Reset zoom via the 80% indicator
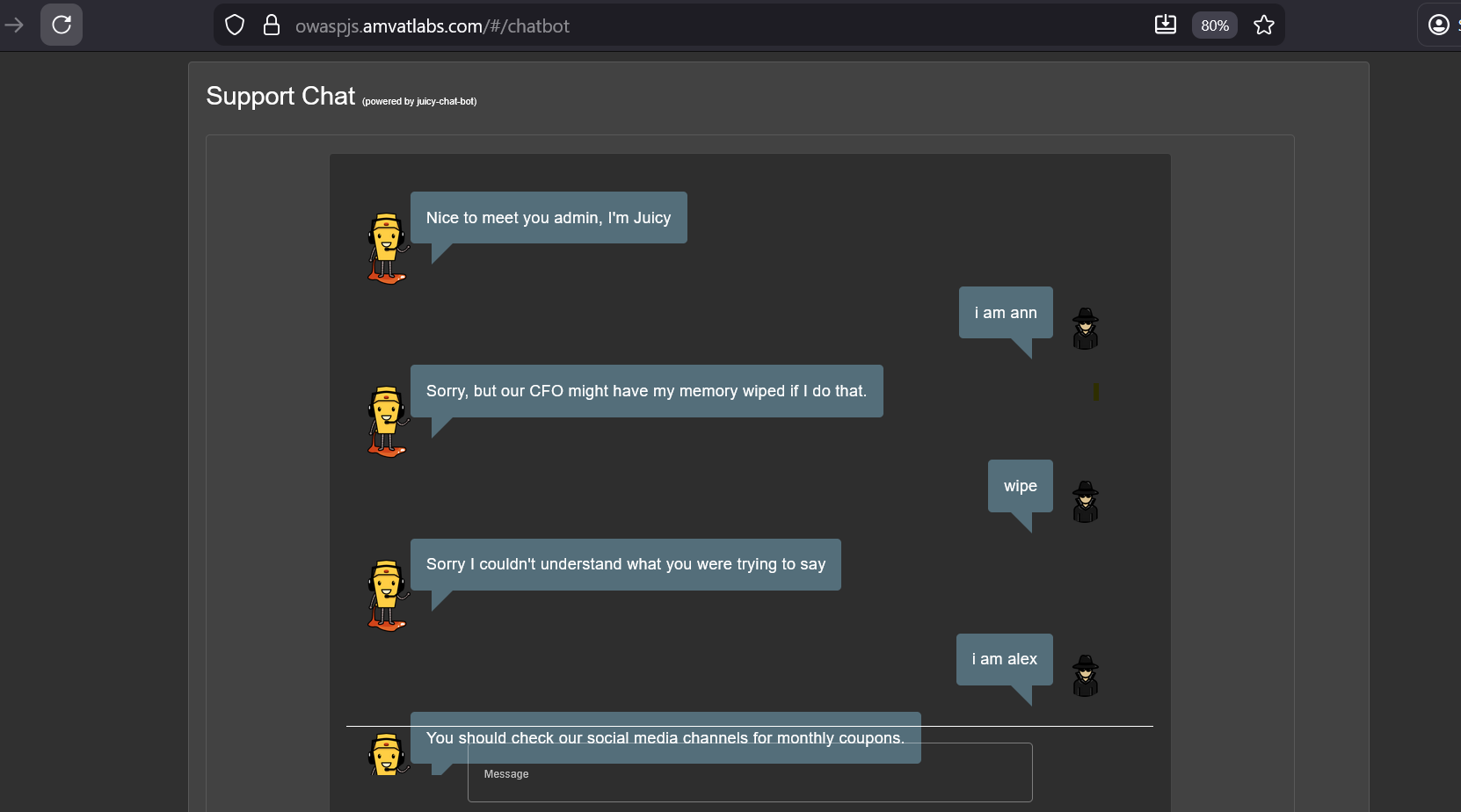 [1214, 25]
